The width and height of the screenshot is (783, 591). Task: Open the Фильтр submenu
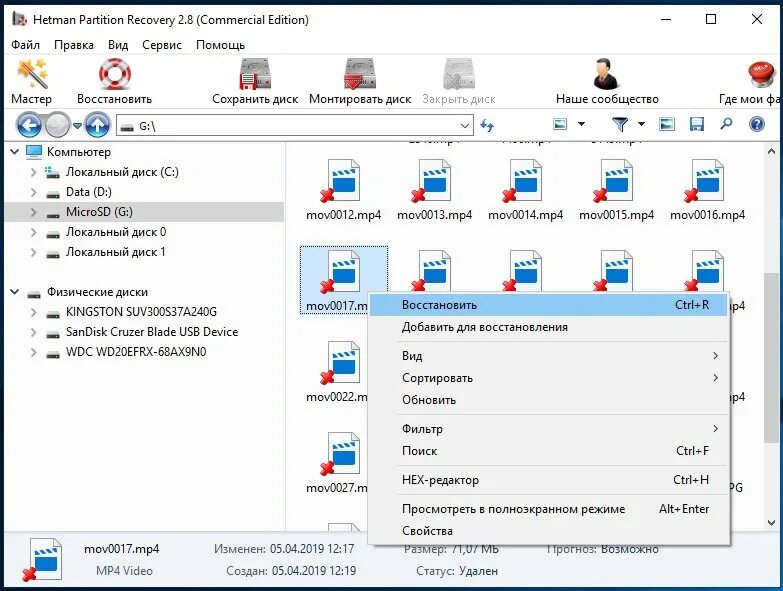coord(548,429)
